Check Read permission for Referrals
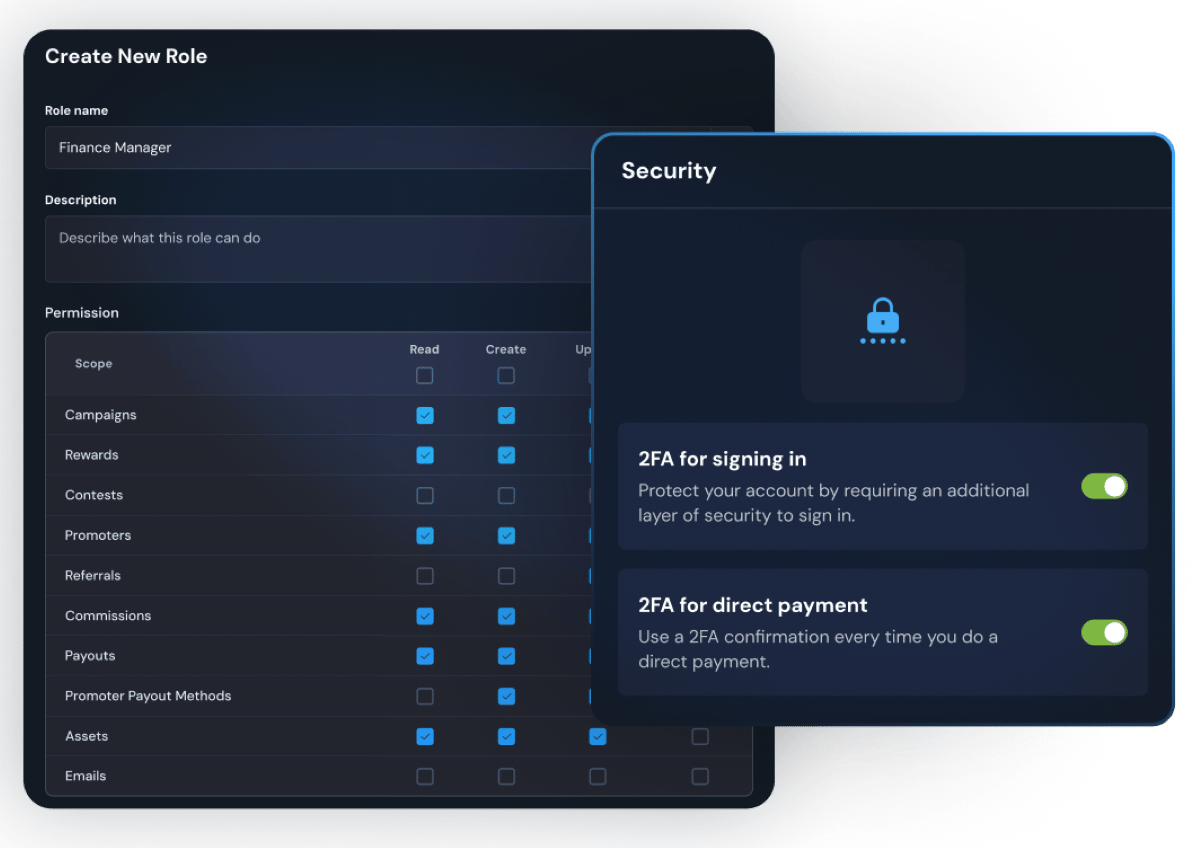 pyautogui.click(x=425, y=576)
